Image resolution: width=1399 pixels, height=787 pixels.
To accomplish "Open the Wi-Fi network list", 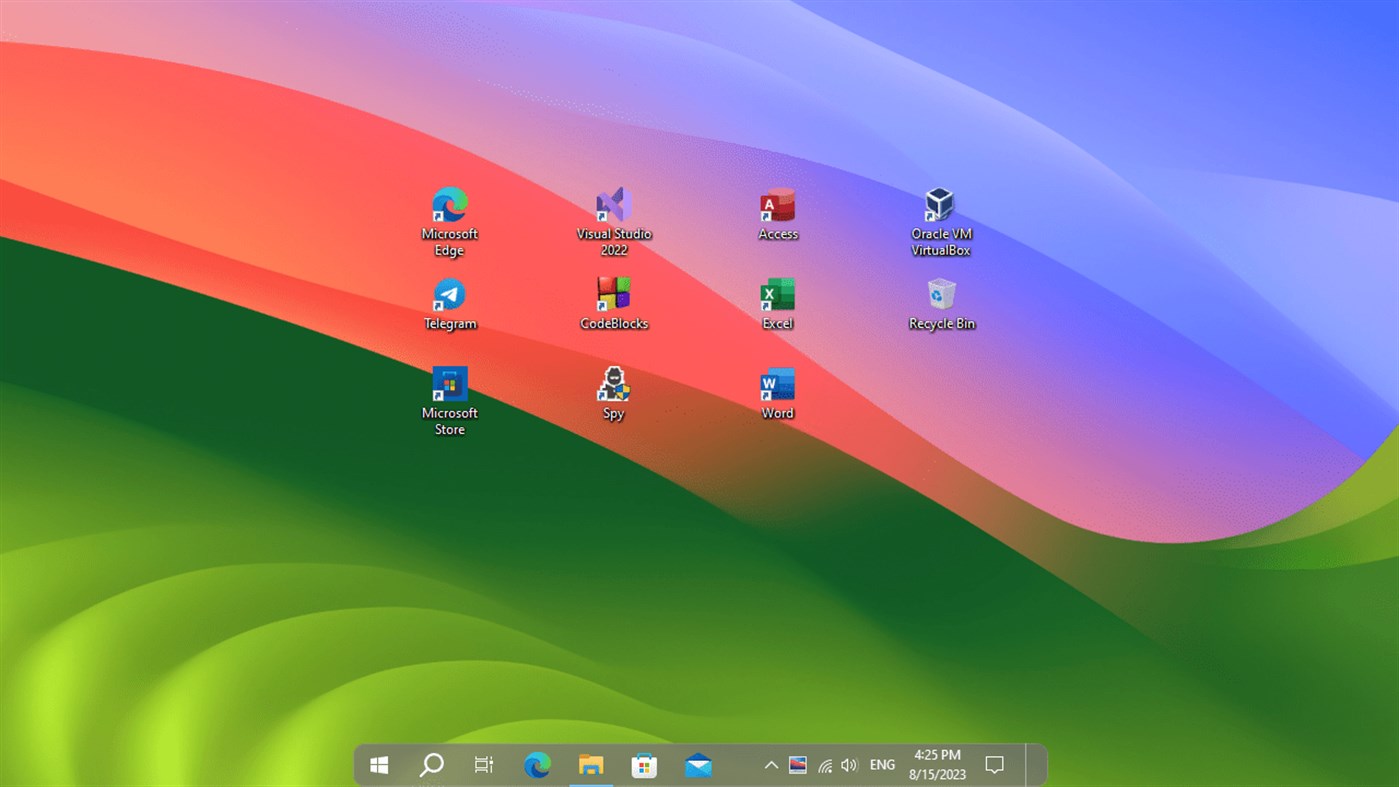I will tap(824, 764).
